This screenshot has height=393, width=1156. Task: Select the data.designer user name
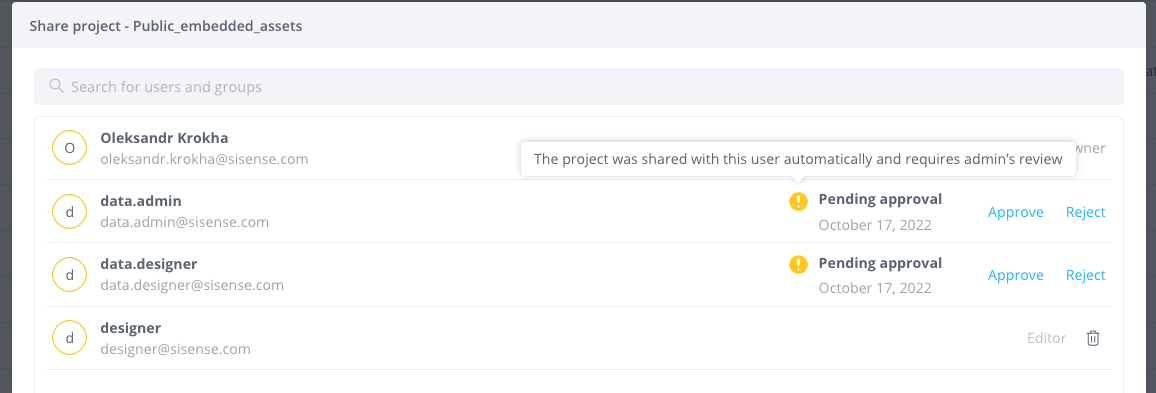pyautogui.click(x=149, y=264)
